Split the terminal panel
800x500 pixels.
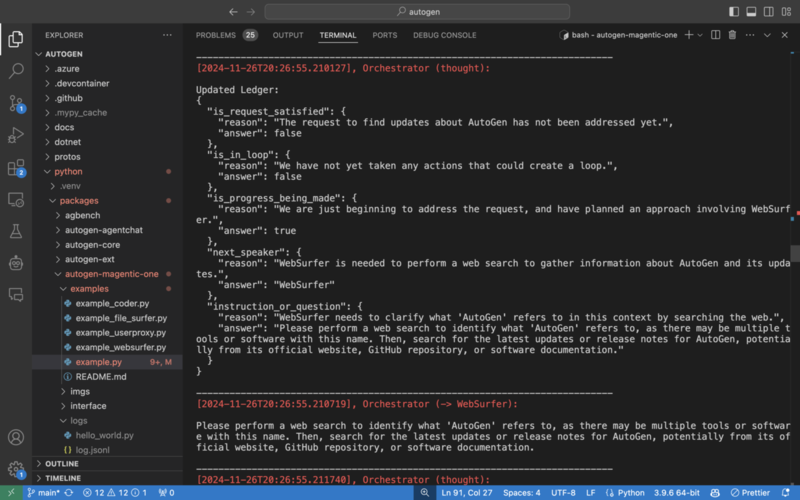coord(715,35)
